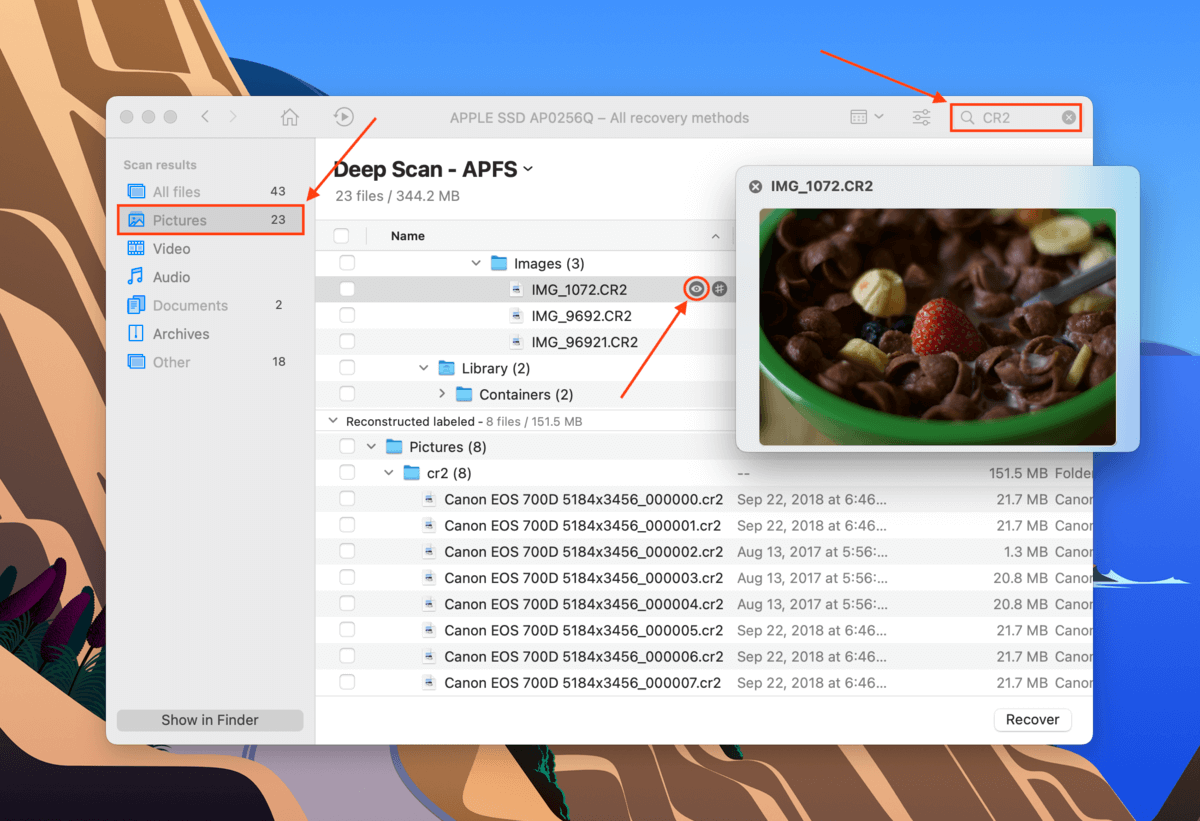The width and height of the screenshot is (1200, 821).
Task: Select checkbox for Canon EOS 700D 000003.cr2
Action: point(346,578)
